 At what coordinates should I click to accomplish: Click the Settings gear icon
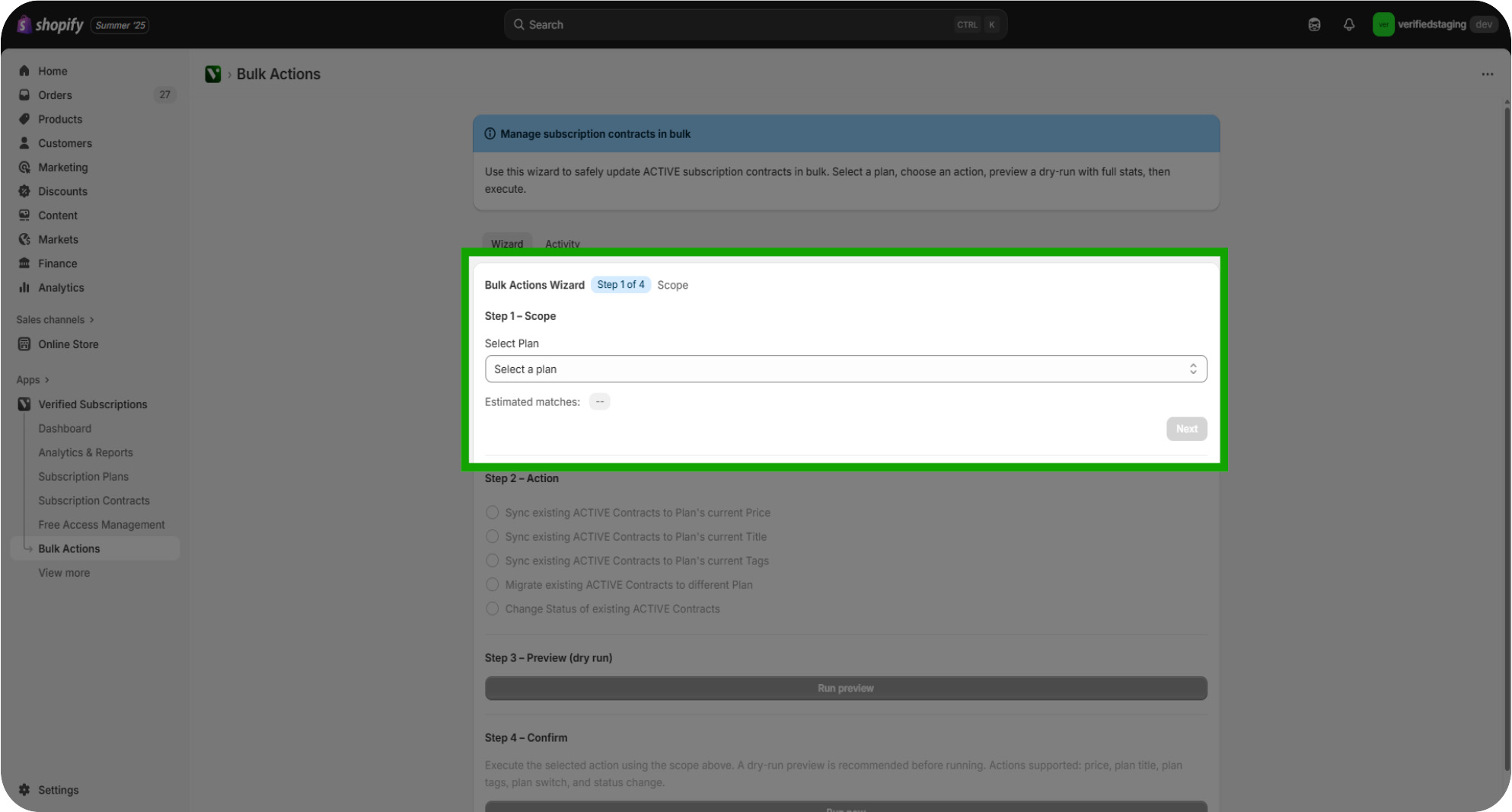(x=24, y=790)
